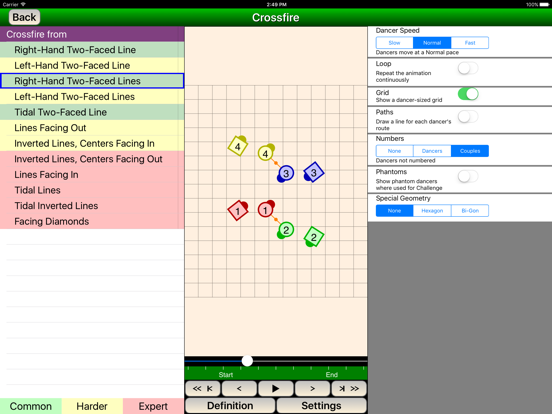The image size is (552, 414).
Task: Enable the Paths switch
Action: [468, 117]
